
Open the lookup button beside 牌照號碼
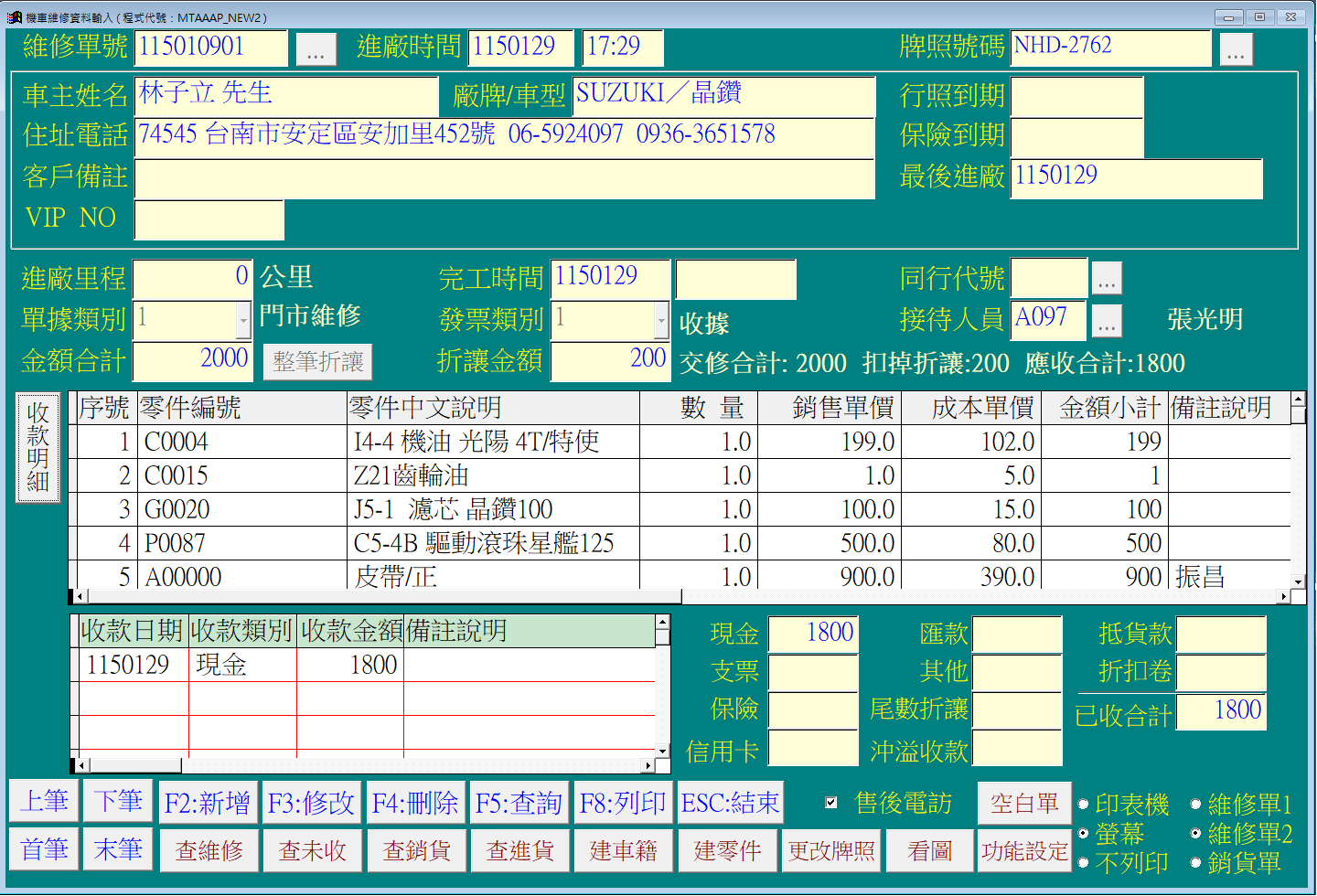pyautogui.click(x=1236, y=49)
